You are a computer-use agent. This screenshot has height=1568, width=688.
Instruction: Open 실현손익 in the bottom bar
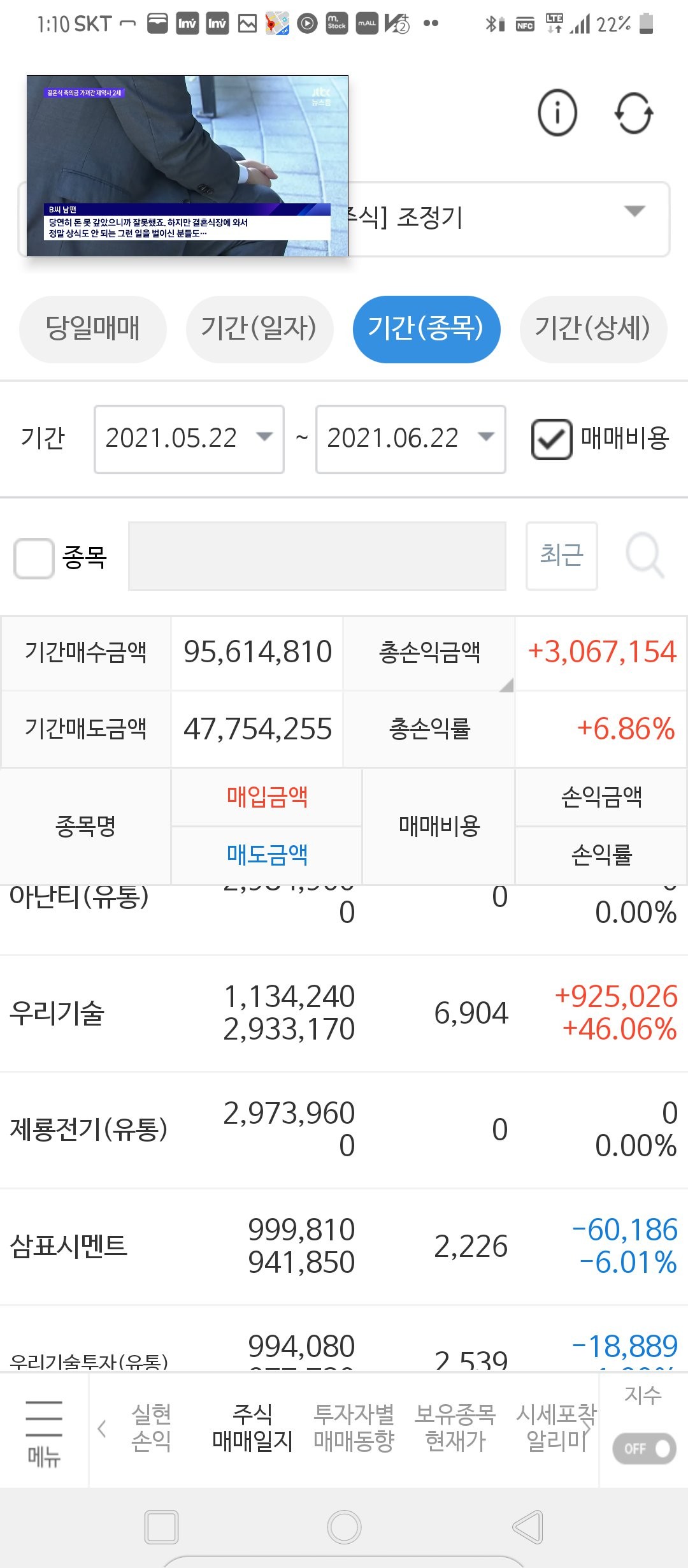coord(151,1428)
